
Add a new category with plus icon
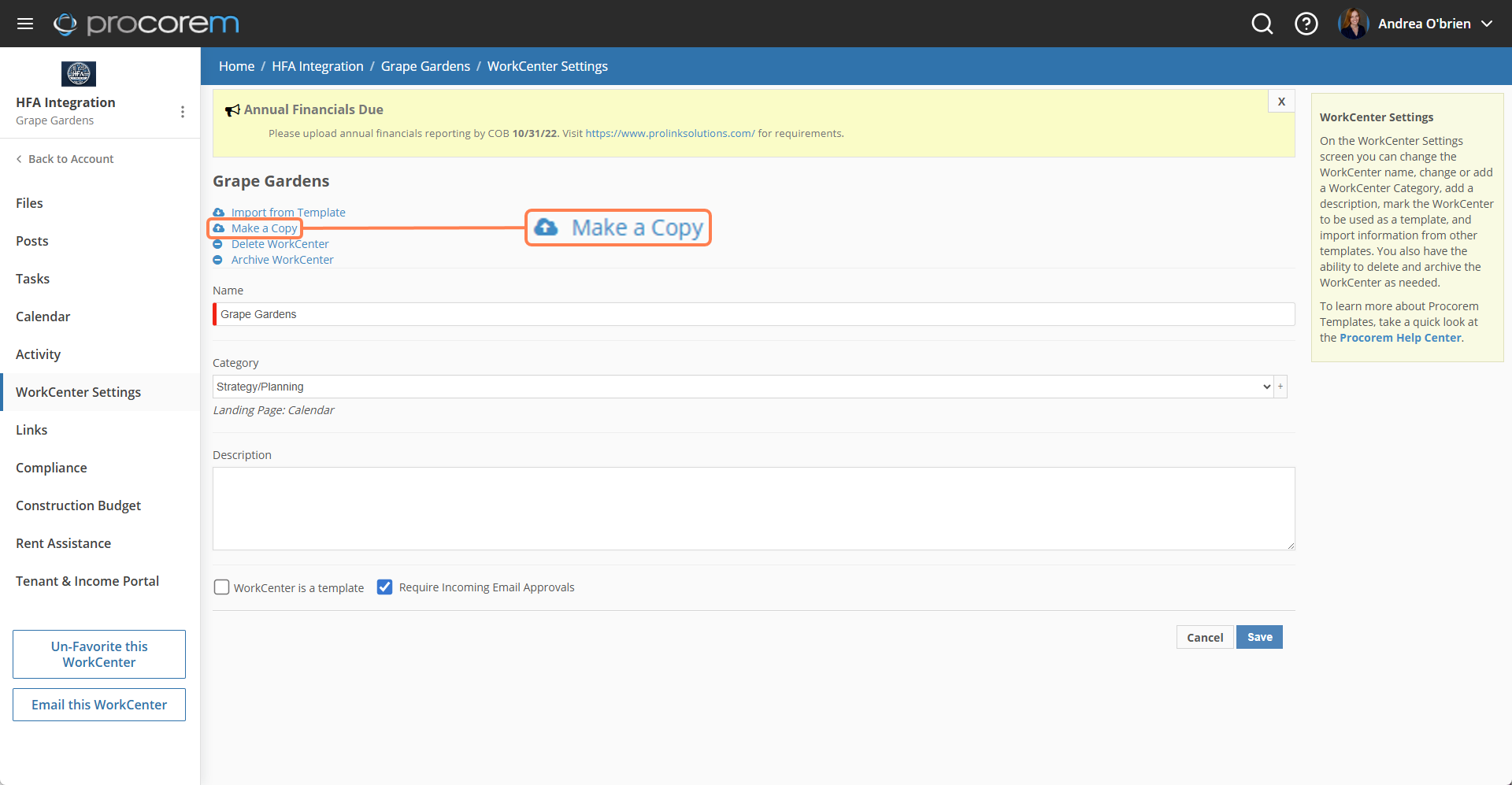(x=1280, y=387)
